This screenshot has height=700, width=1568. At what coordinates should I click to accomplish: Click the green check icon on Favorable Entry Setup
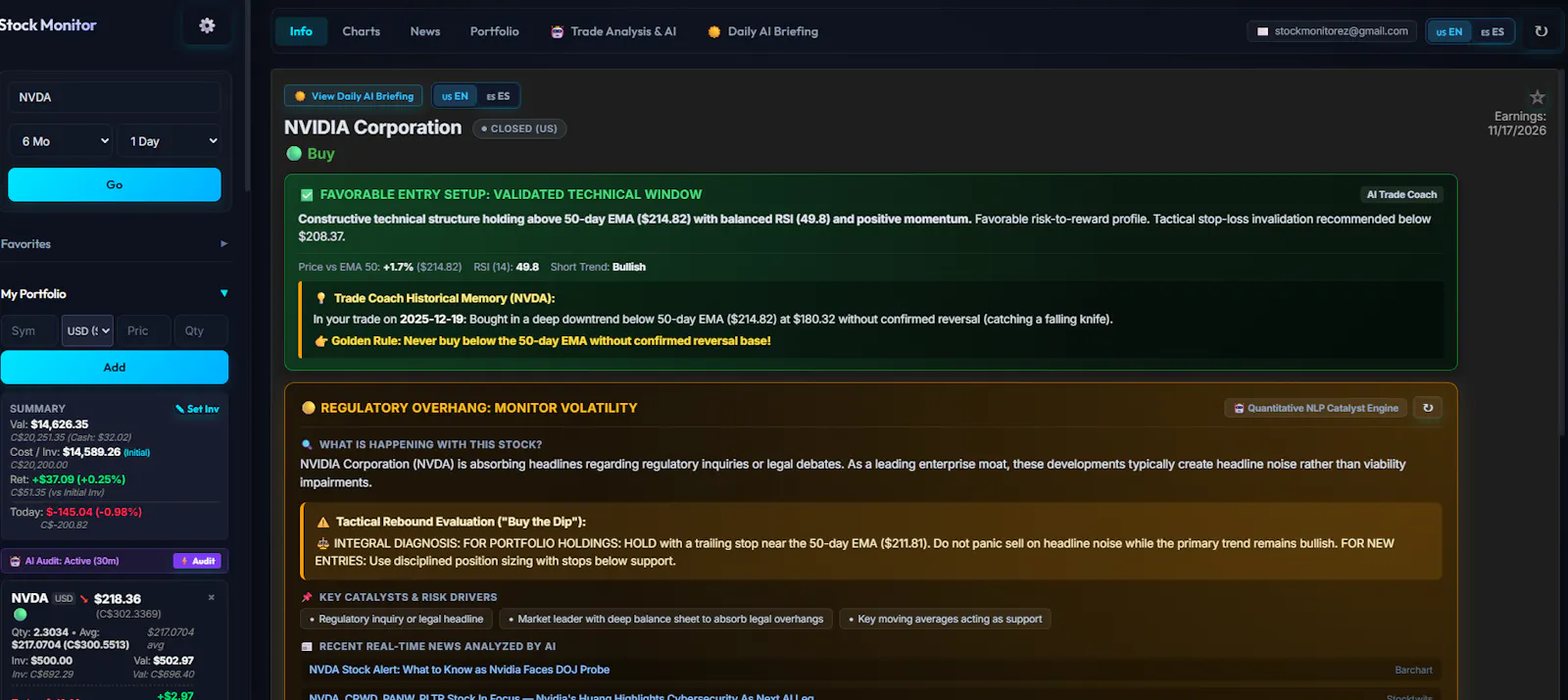(x=307, y=195)
